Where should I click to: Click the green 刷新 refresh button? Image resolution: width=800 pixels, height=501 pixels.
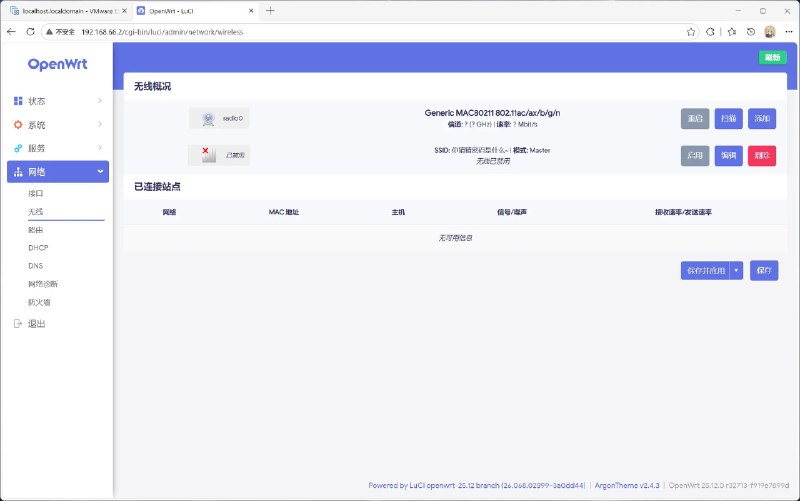pos(772,58)
